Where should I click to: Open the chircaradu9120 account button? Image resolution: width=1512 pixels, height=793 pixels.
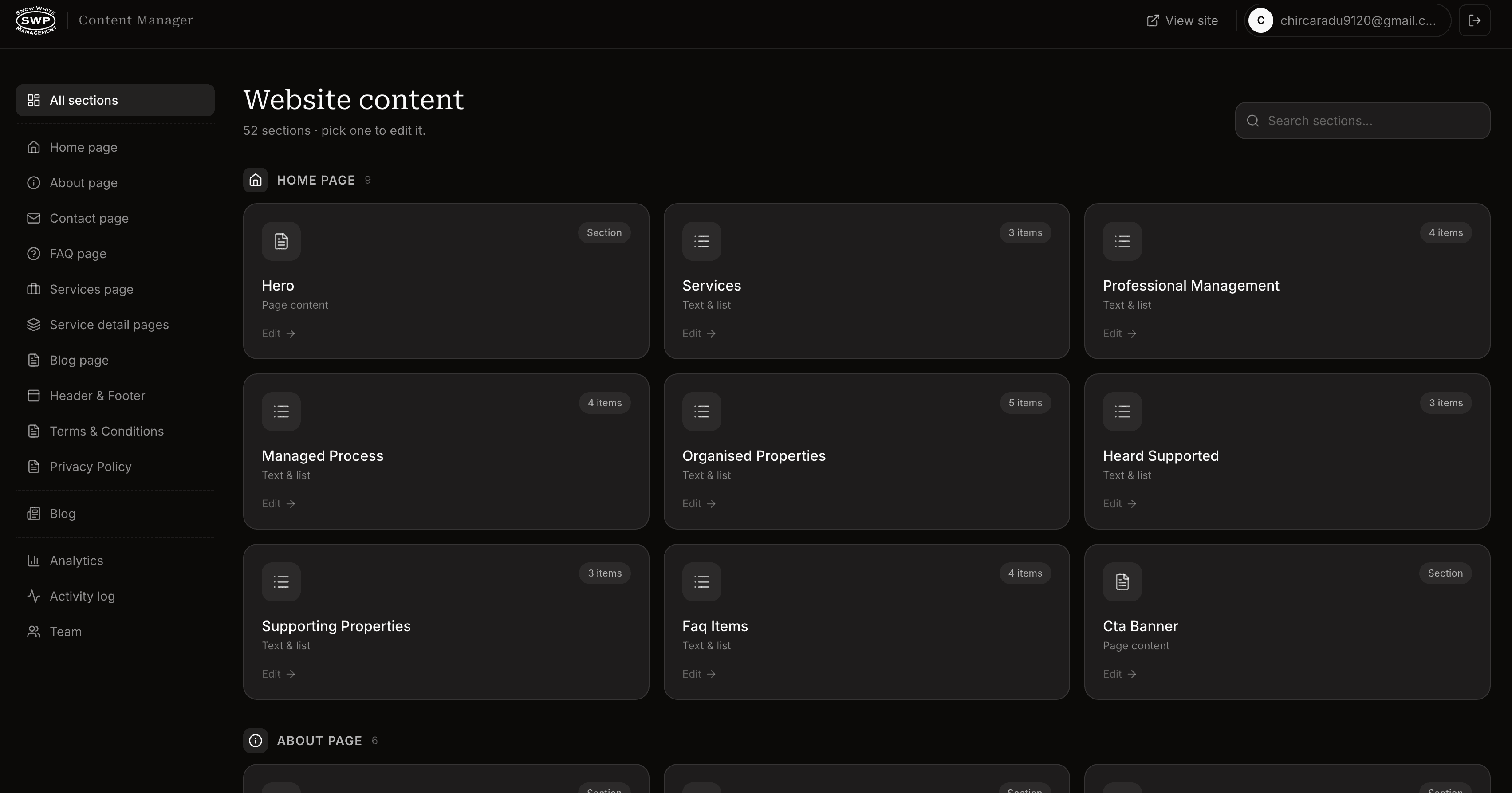[1348, 20]
